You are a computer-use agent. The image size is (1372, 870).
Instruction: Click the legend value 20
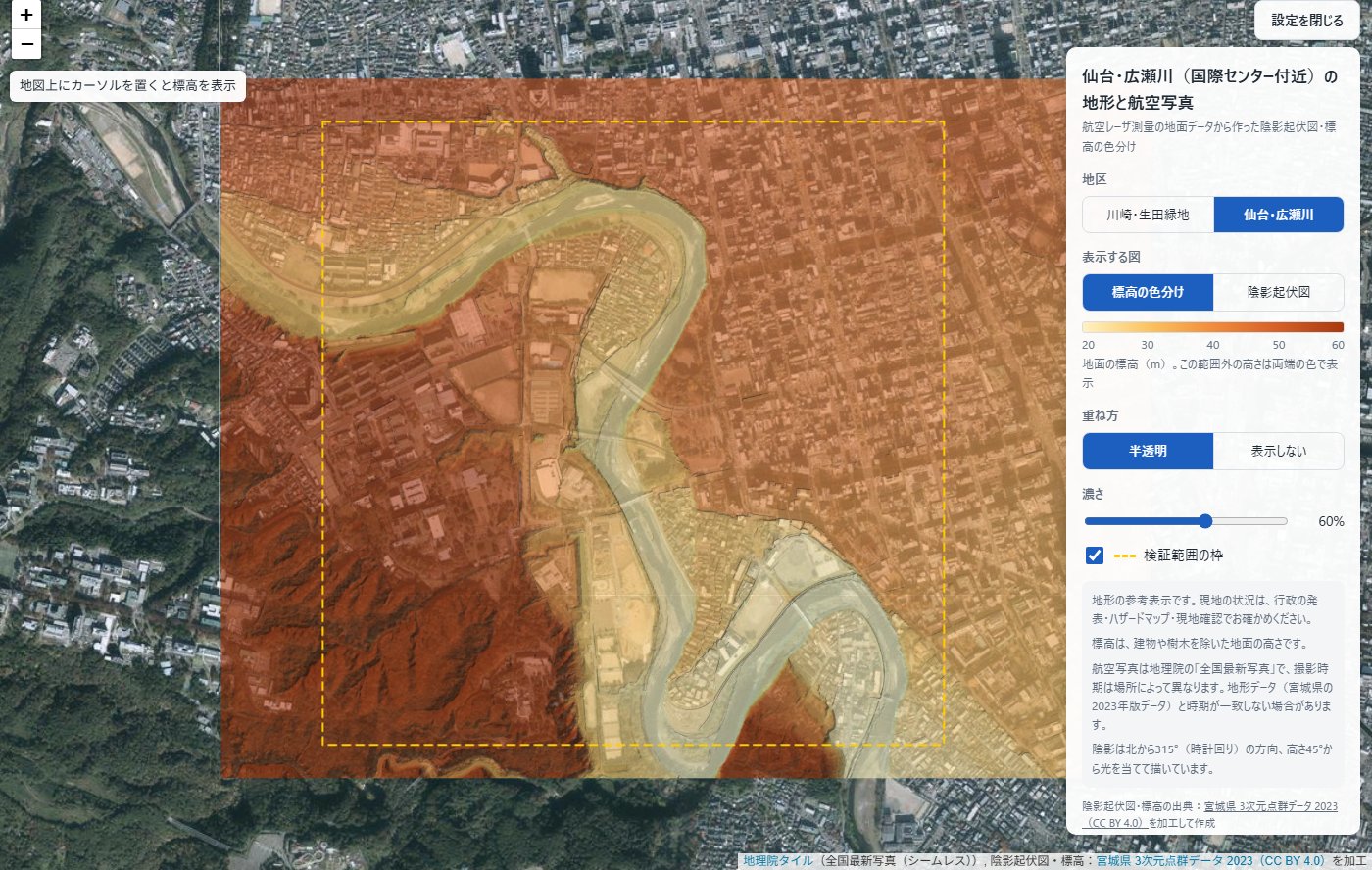[x=1089, y=345]
